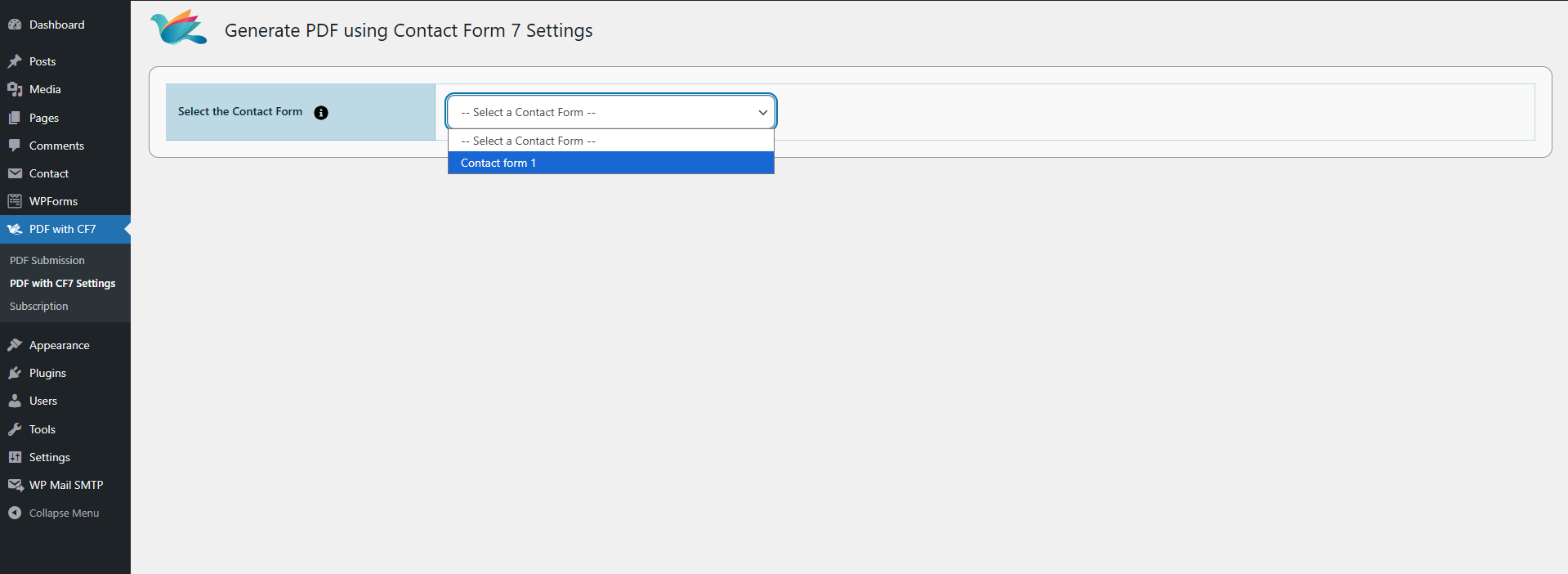The height and width of the screenshot is (574, 1568).
Task: Open the Dashboard menu
Action: pyautogui.click(x=56, y=25)
